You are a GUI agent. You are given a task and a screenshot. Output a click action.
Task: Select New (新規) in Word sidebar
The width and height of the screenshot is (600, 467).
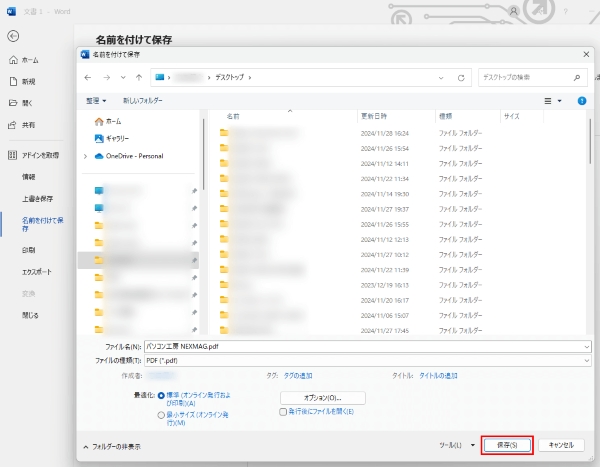pos(22,82)
